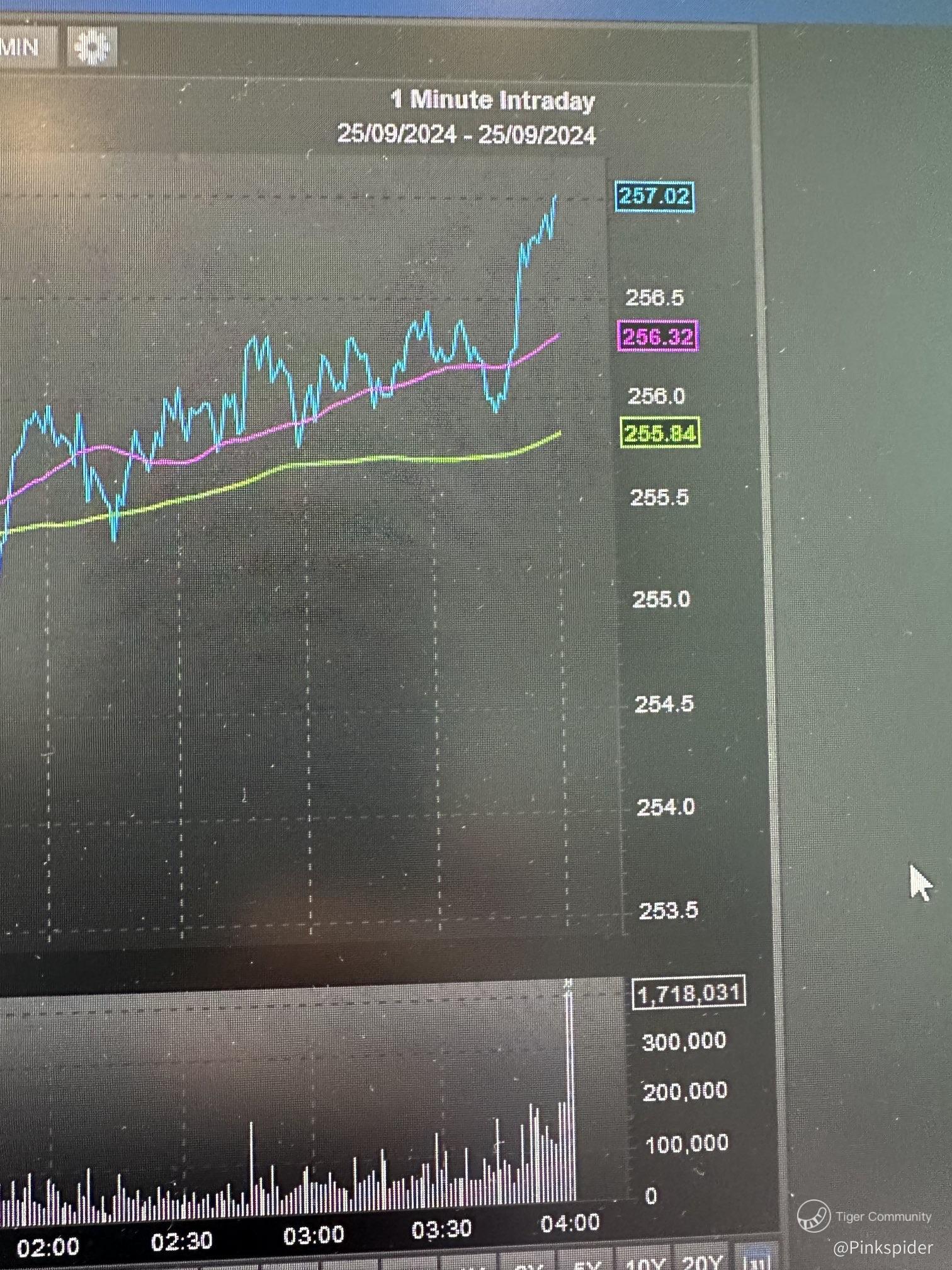This screenshot has width=952, height=1270.
Task: Select the 5Y range tab
Action: (589, 1264)
